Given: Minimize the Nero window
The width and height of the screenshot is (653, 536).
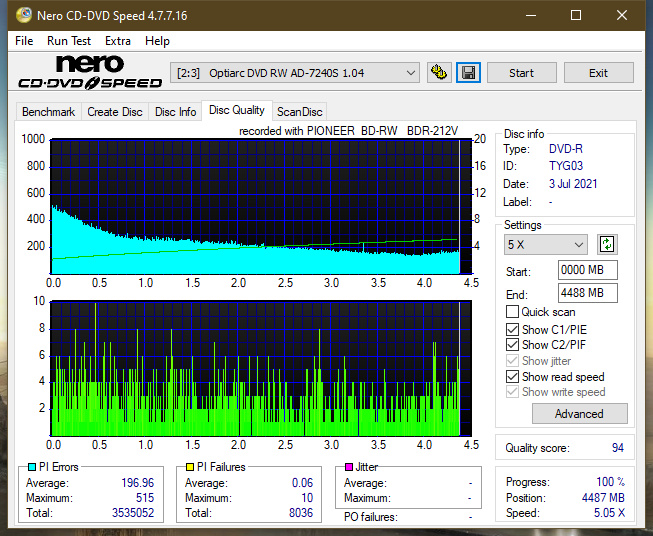Looking at the screenshot, I should click(531, 15).
